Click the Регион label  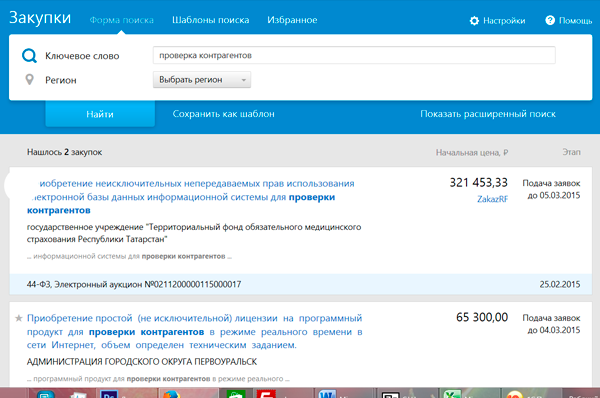[61, 80]
